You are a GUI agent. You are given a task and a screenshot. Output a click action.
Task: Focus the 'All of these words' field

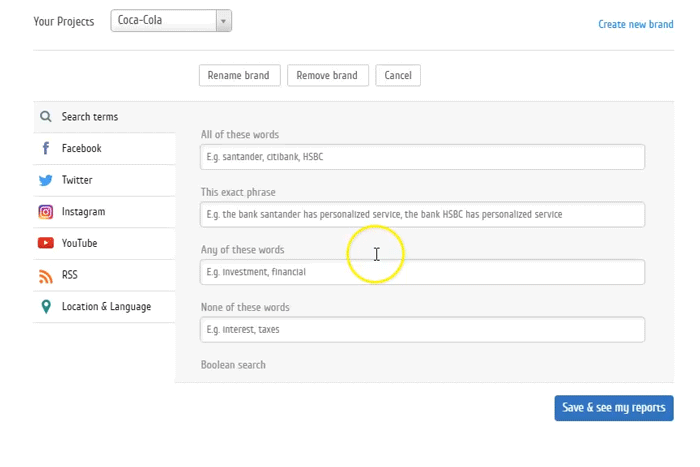422,157
